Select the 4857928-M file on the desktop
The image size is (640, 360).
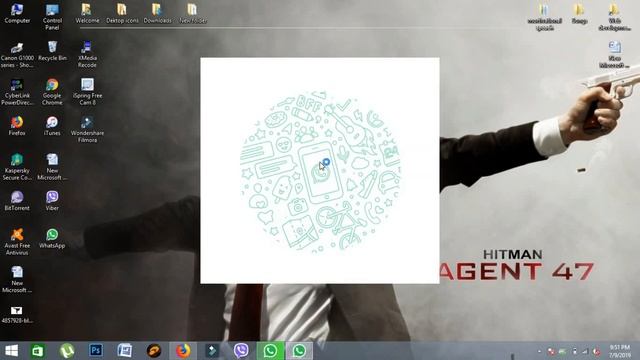[x=17, y=315]
